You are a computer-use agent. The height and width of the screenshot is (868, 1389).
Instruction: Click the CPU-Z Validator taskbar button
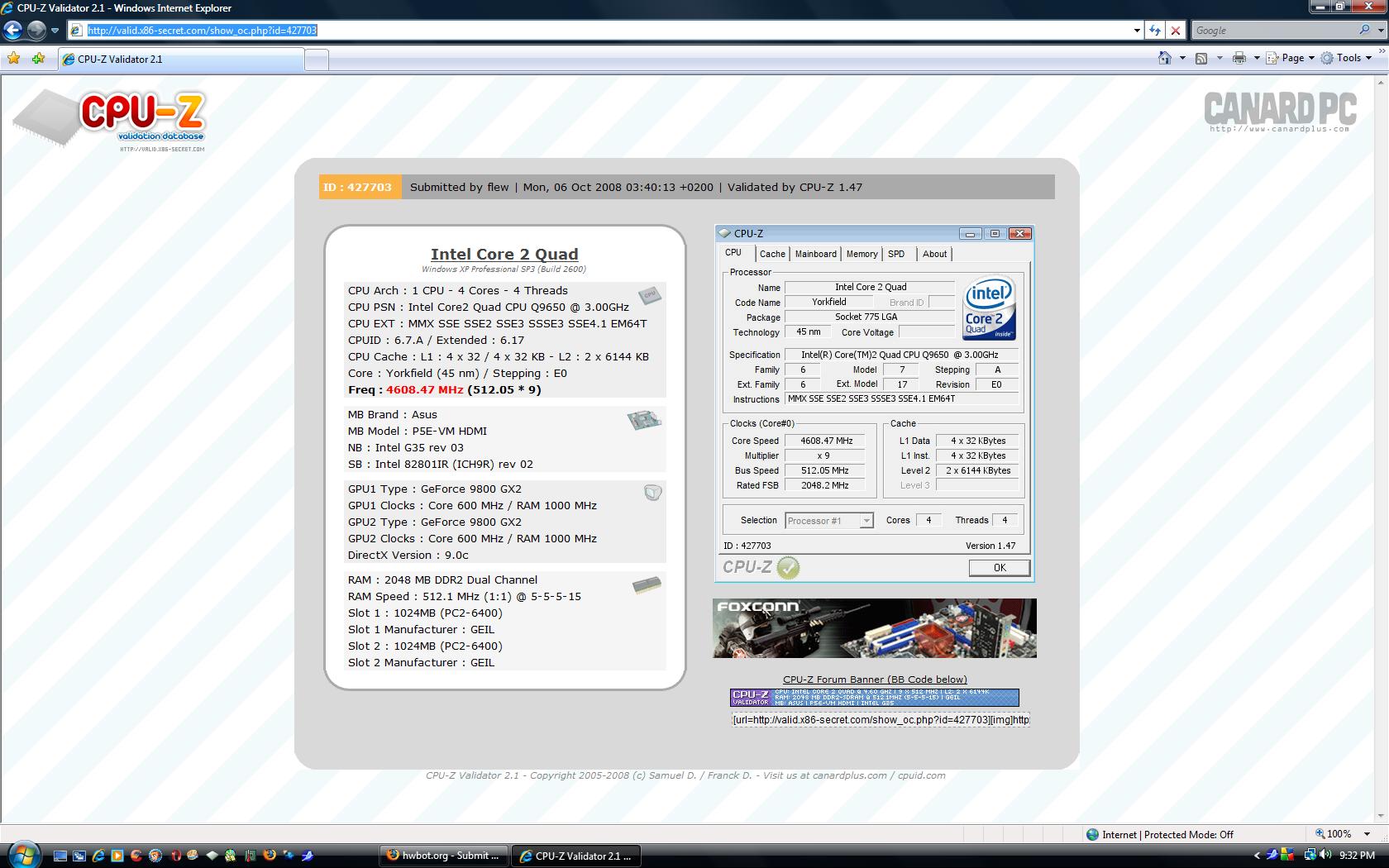(577, 856)
